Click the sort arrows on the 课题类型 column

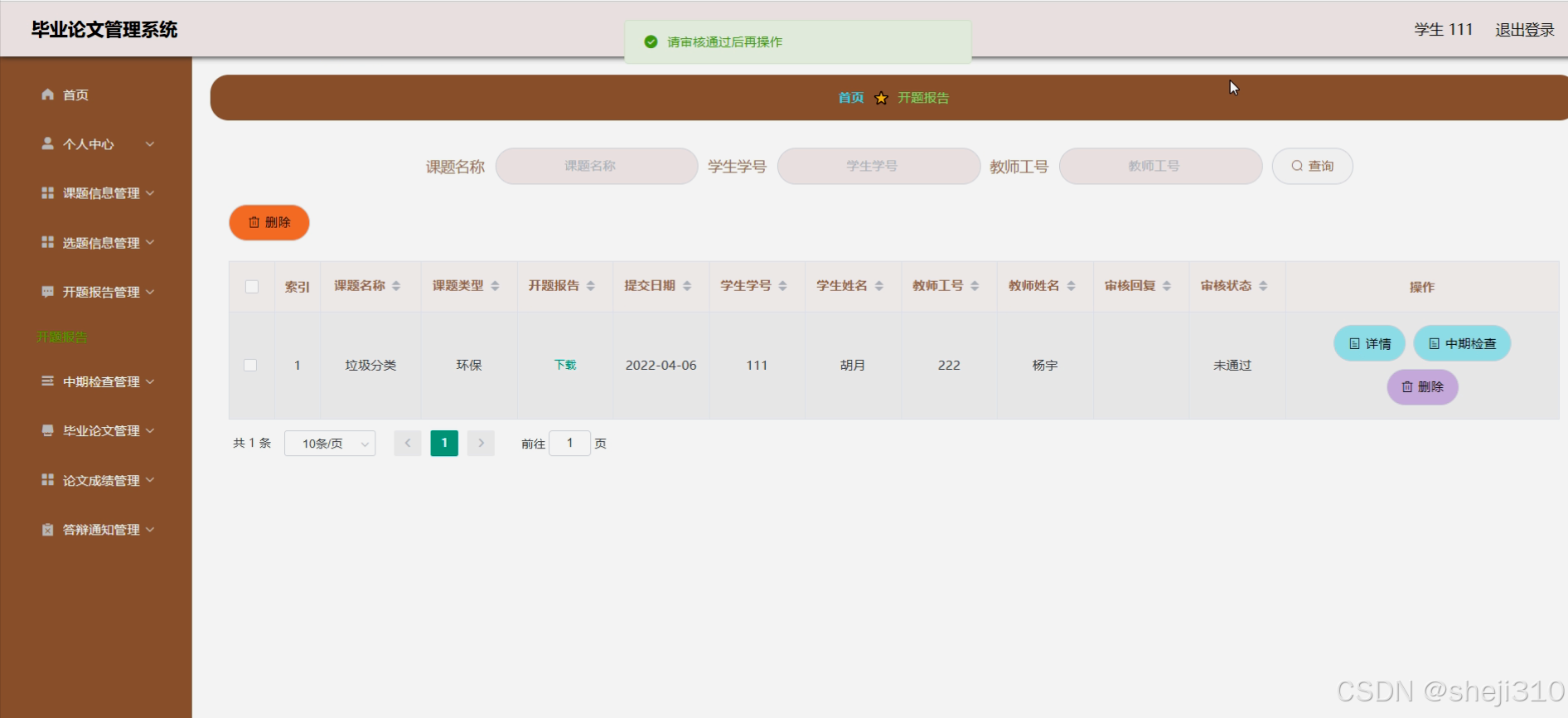(495, 286)
